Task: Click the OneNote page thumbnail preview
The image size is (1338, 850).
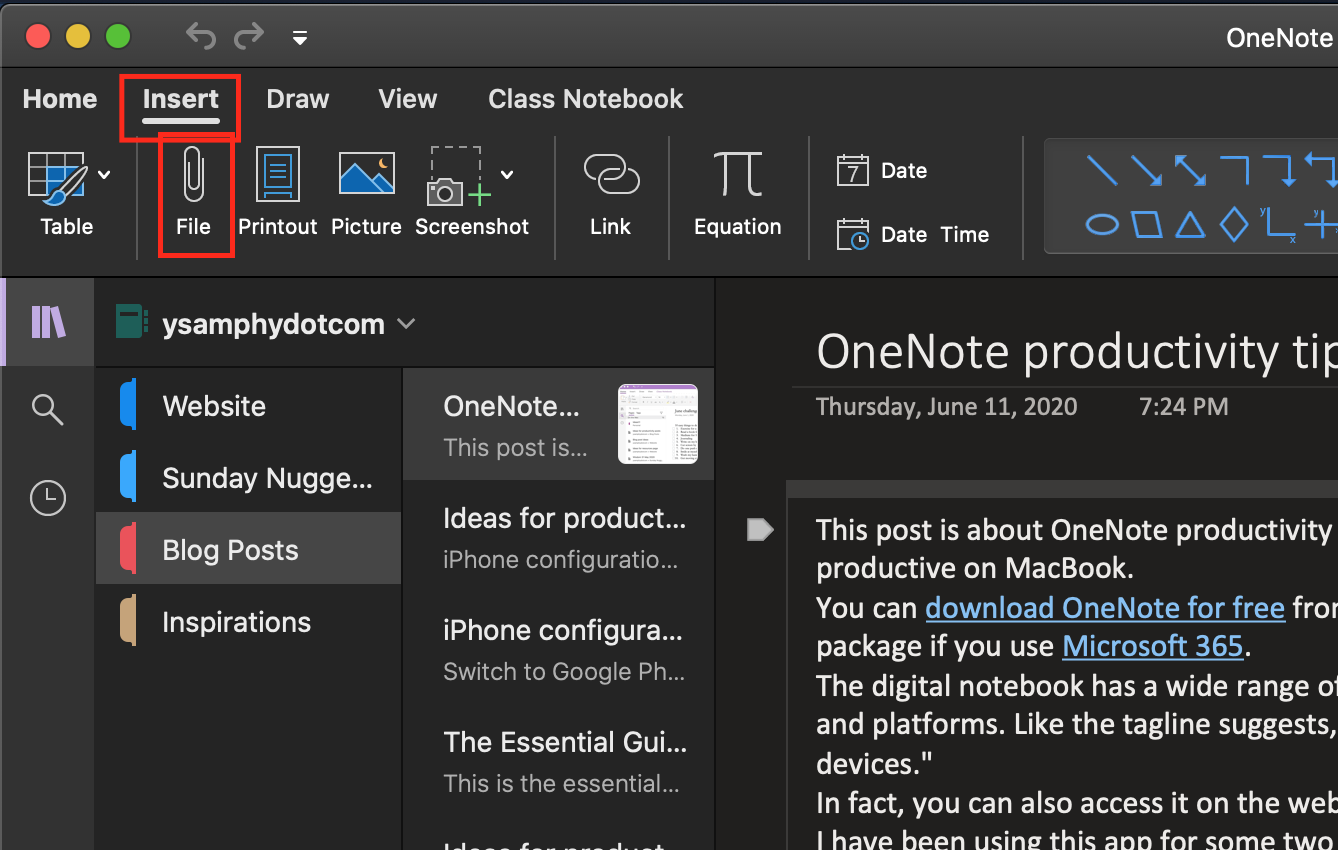Action: coord(658,424)
